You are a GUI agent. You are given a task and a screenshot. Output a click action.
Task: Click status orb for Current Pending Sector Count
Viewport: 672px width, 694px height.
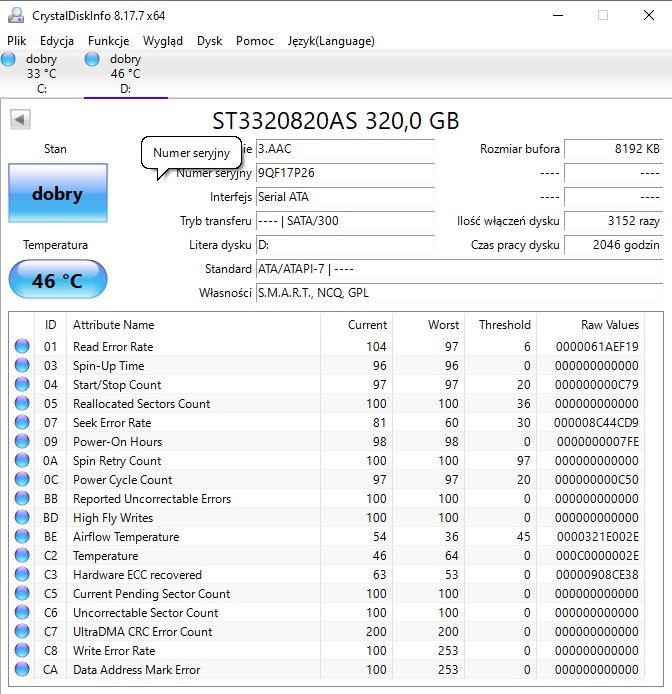tap(22, 594)
